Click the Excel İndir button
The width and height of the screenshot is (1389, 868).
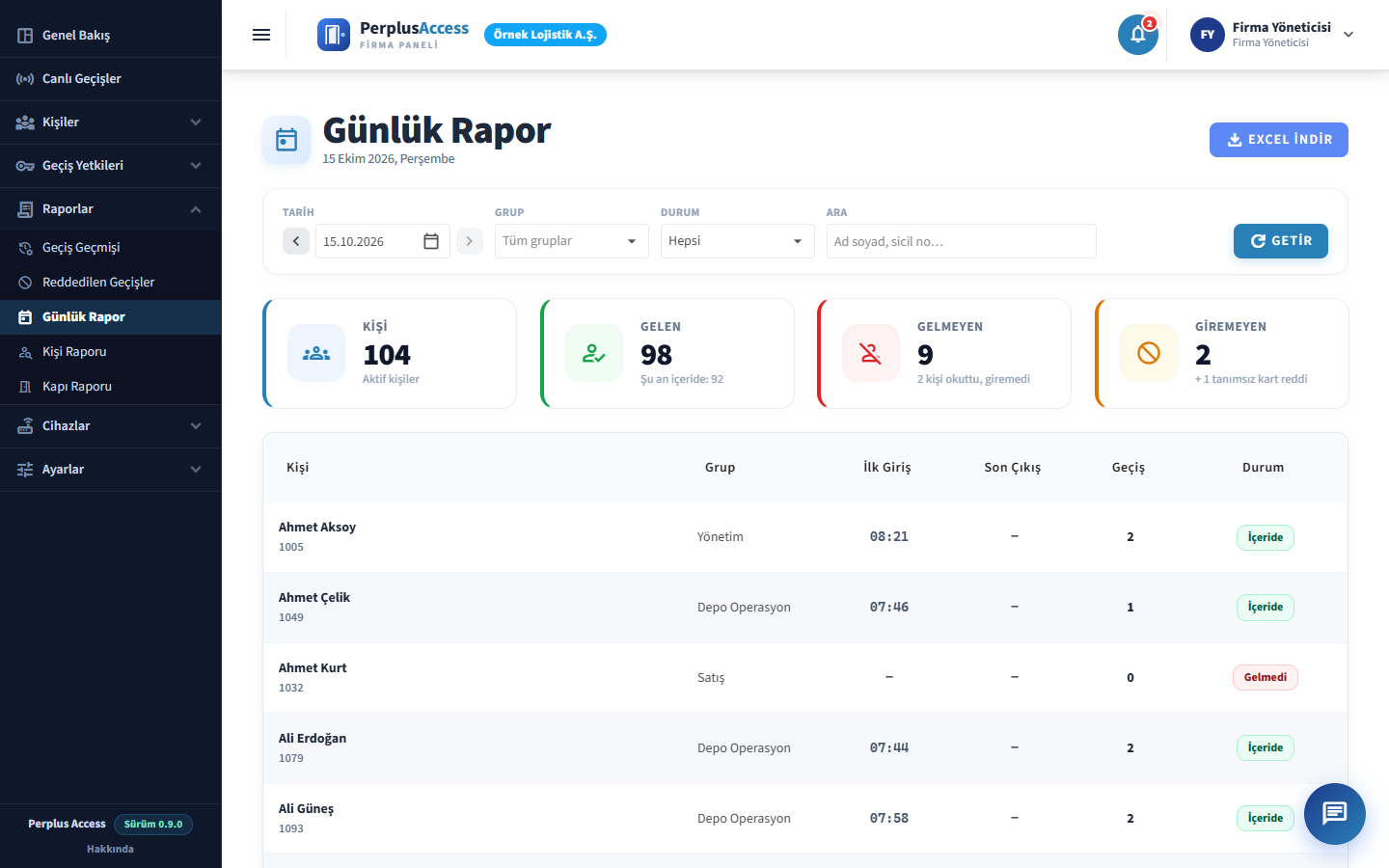[1279, 140]
